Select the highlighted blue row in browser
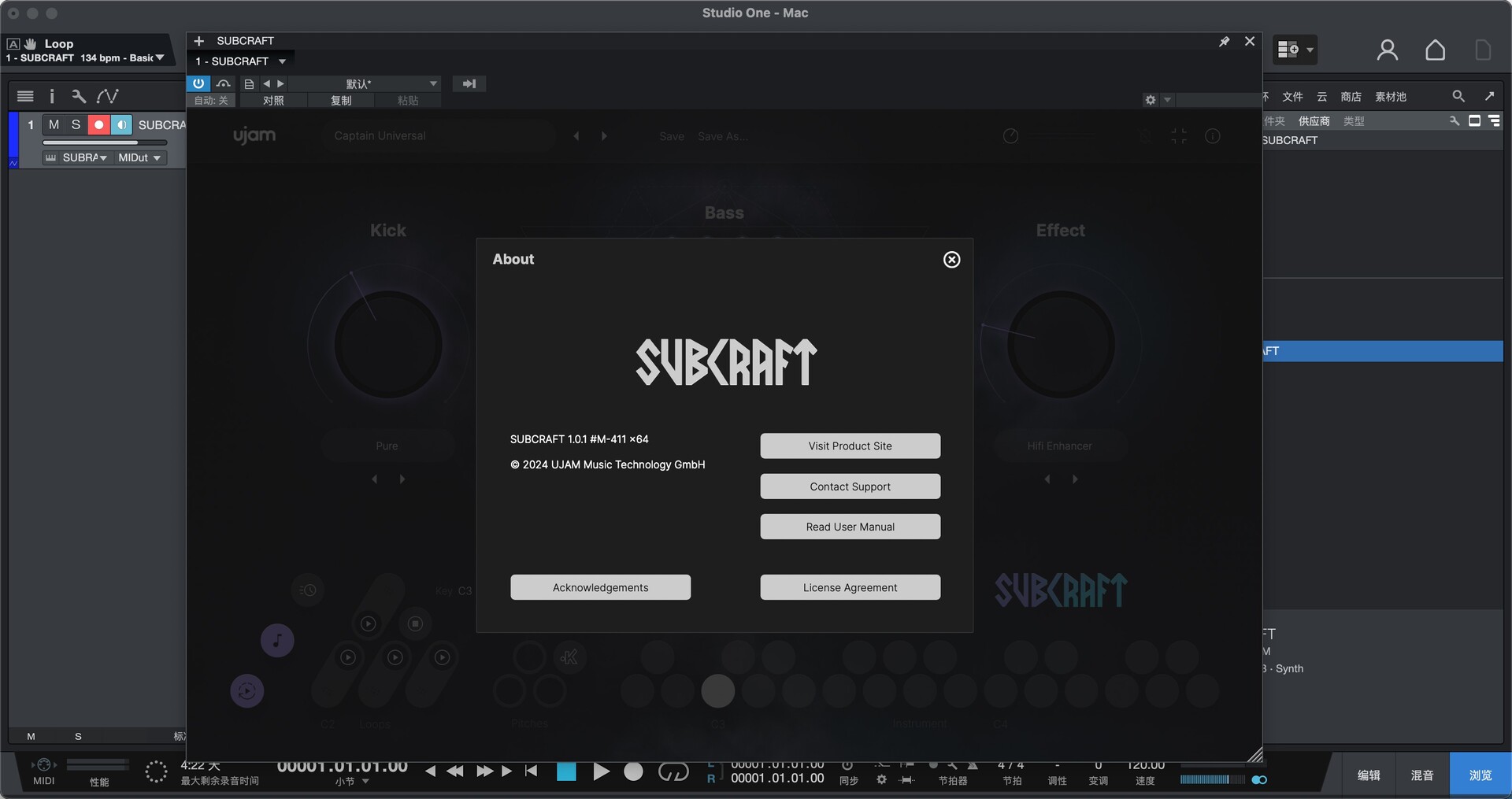Viewport: 1512px width, 799px height. tap(1383, 351)
